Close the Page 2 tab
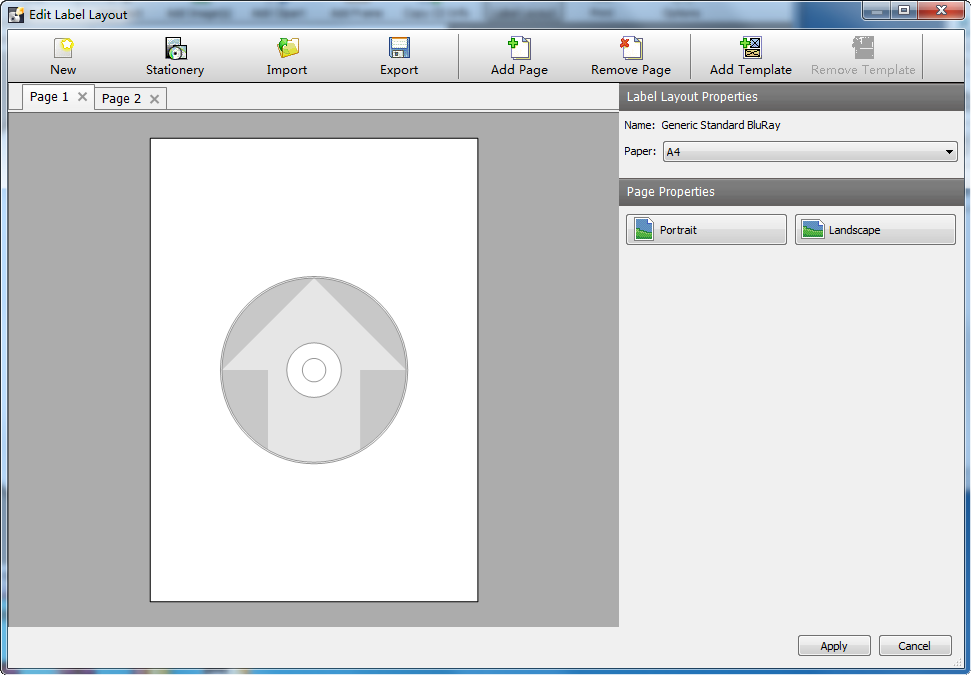This screenshot has width=972, height=676. (154, 98)
